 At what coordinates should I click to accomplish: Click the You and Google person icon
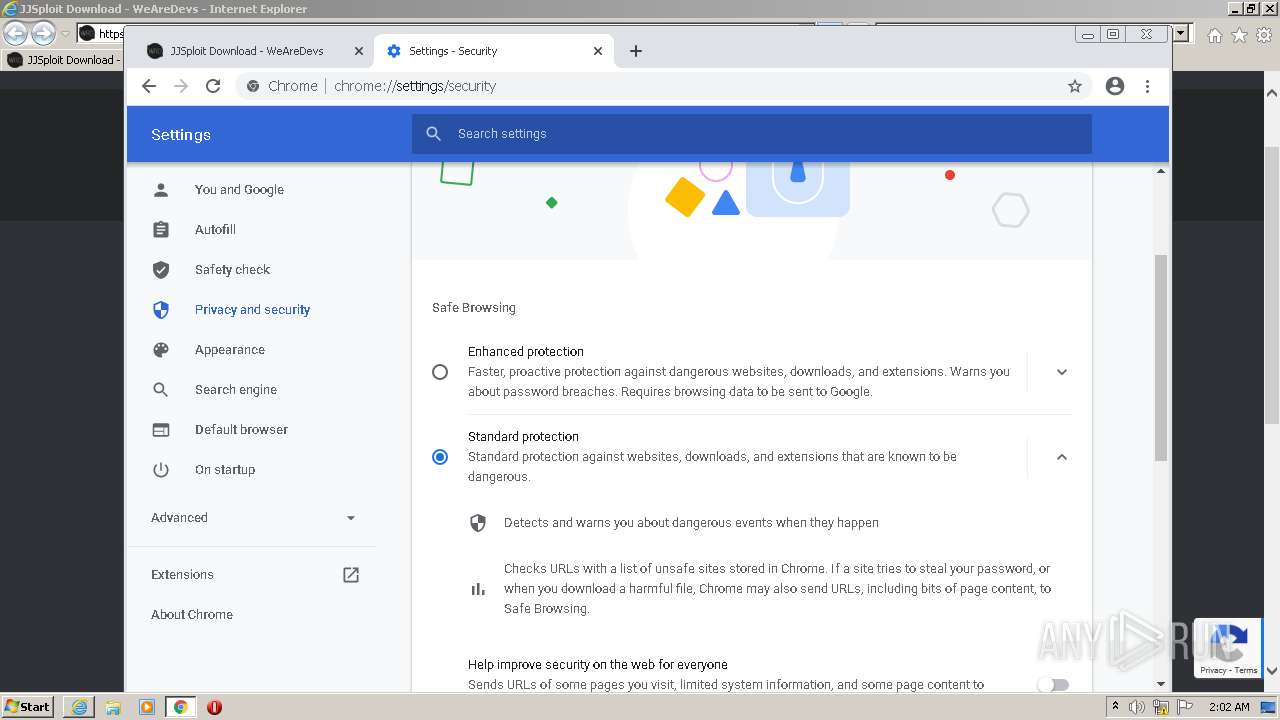(x=161, y=189)
